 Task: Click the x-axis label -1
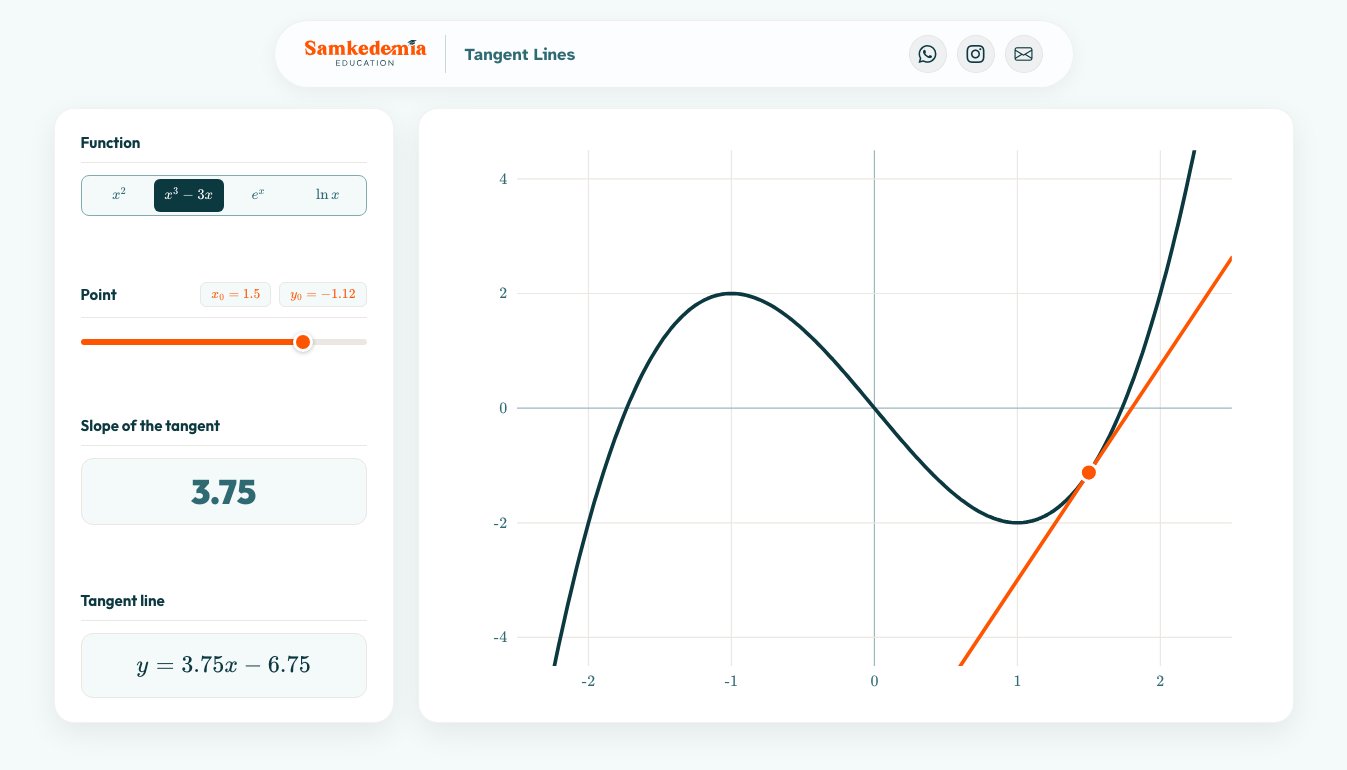click(x=731, y=681)
